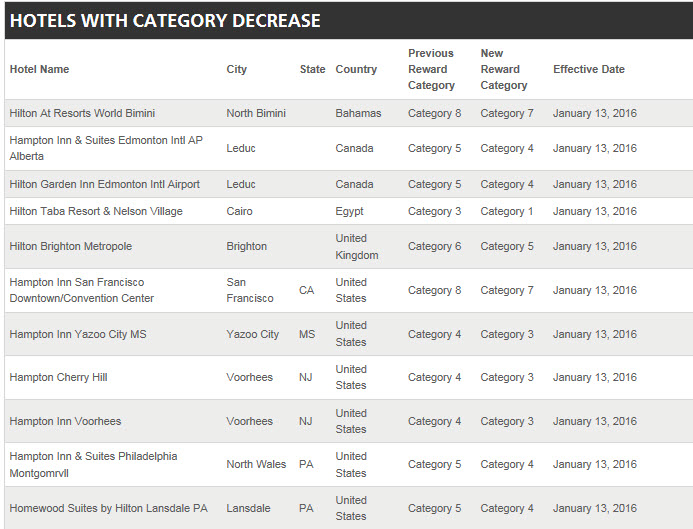
Task: Click 'NJ' in the Hampton Cherry Hill row
Action: pos(305,377)
